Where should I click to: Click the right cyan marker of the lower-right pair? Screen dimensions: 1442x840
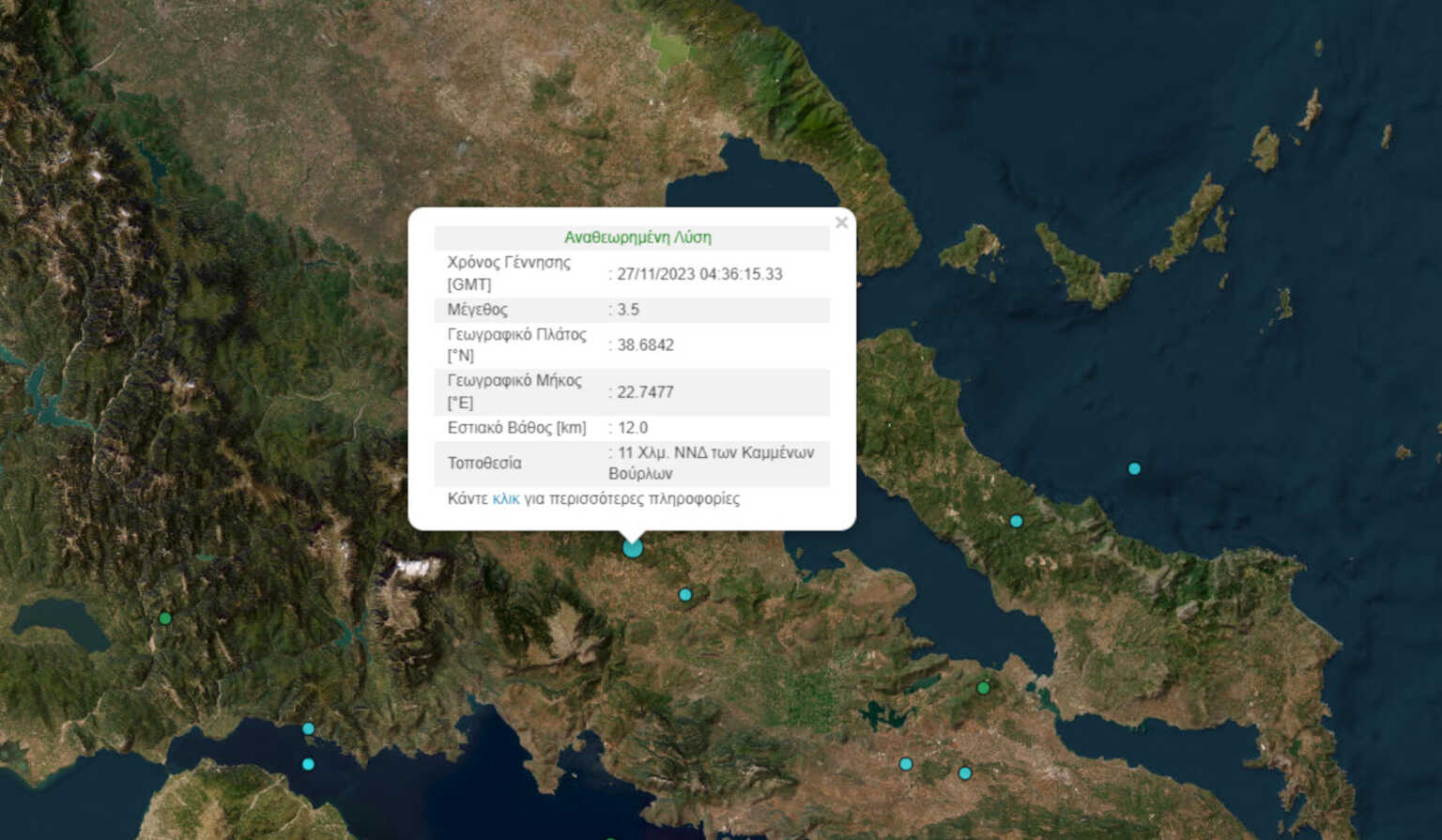[x=964, y=773]
